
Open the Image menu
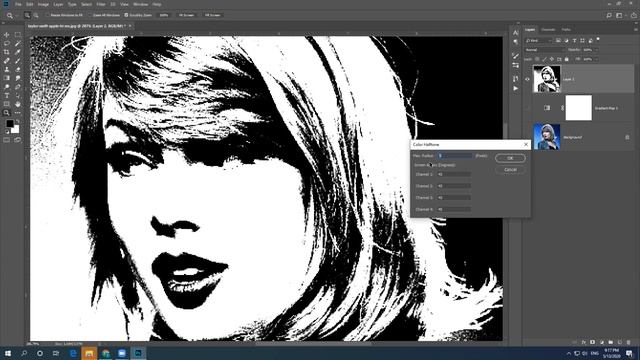pos(43,4)
